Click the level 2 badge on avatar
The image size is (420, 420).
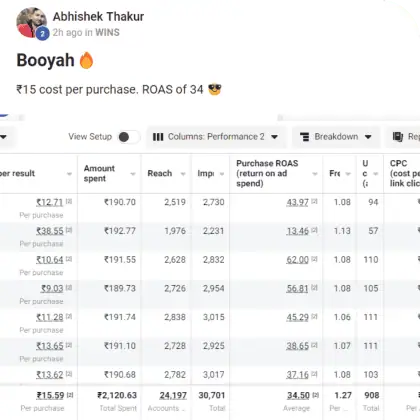pos(42,34)
